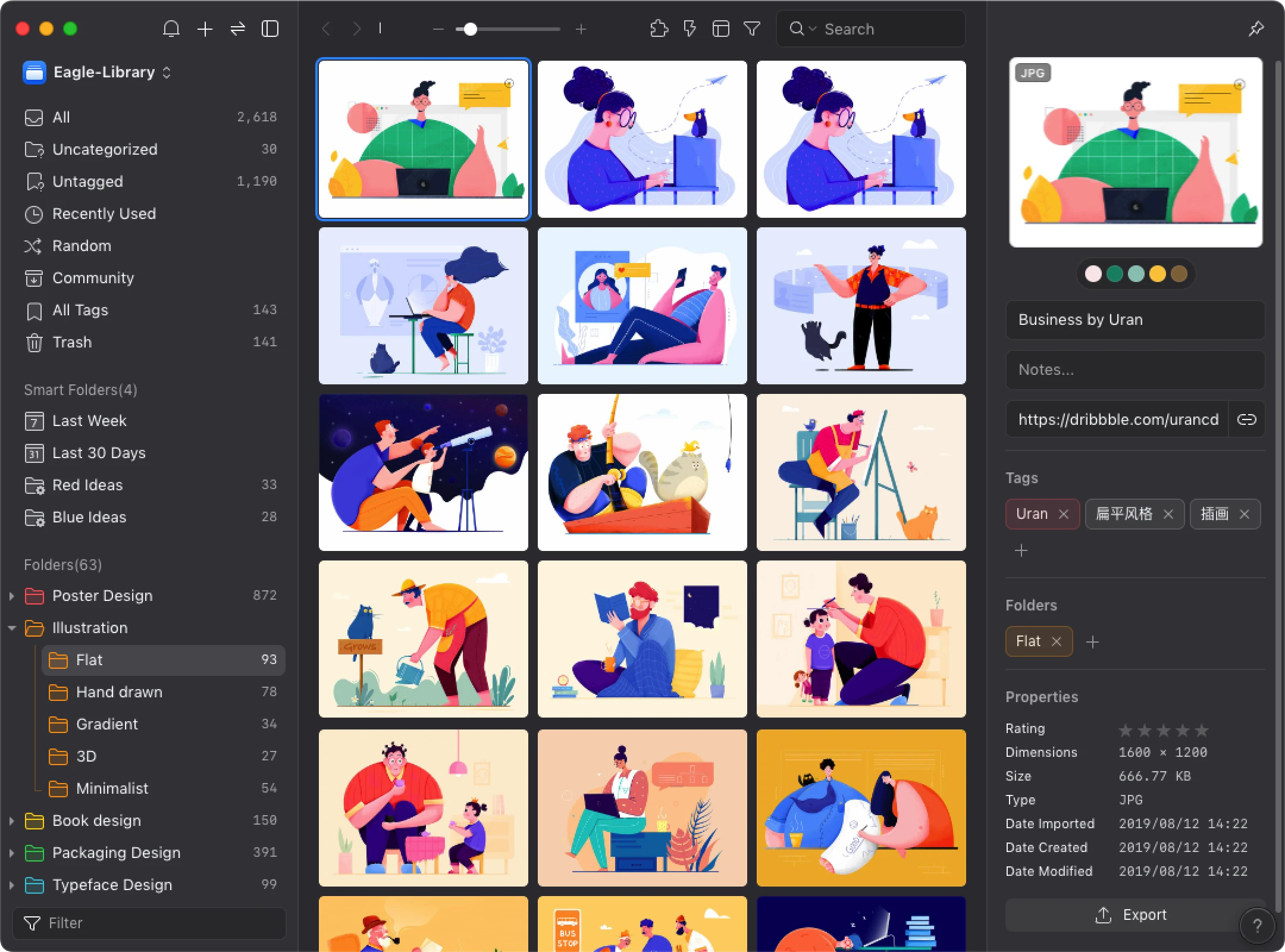This screenshot has width=1285, height=952.
Task: Set rating to one star
Action: [x=1126, y=729]
